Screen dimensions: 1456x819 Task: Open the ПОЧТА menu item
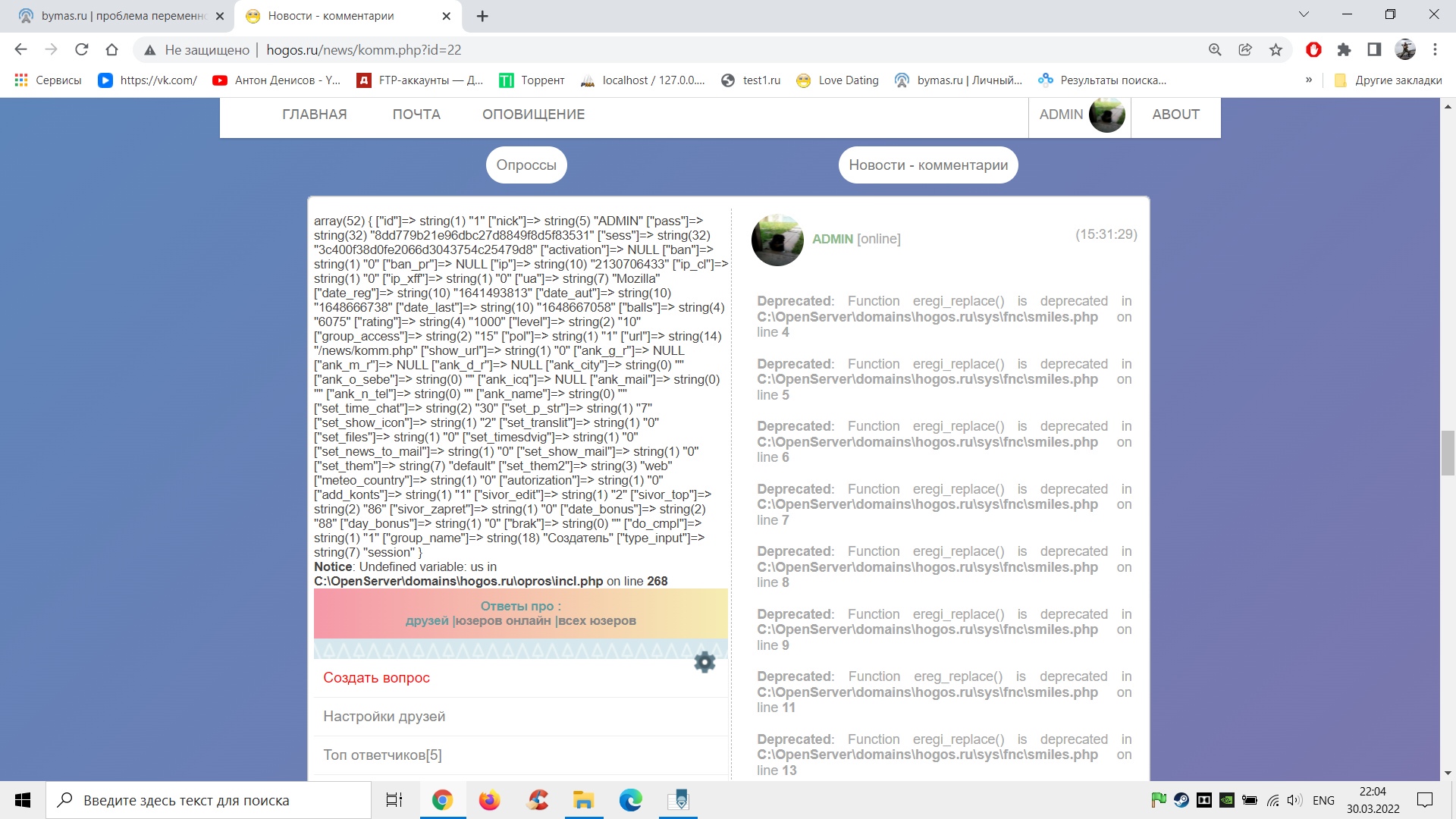click(x=416, y=115)
